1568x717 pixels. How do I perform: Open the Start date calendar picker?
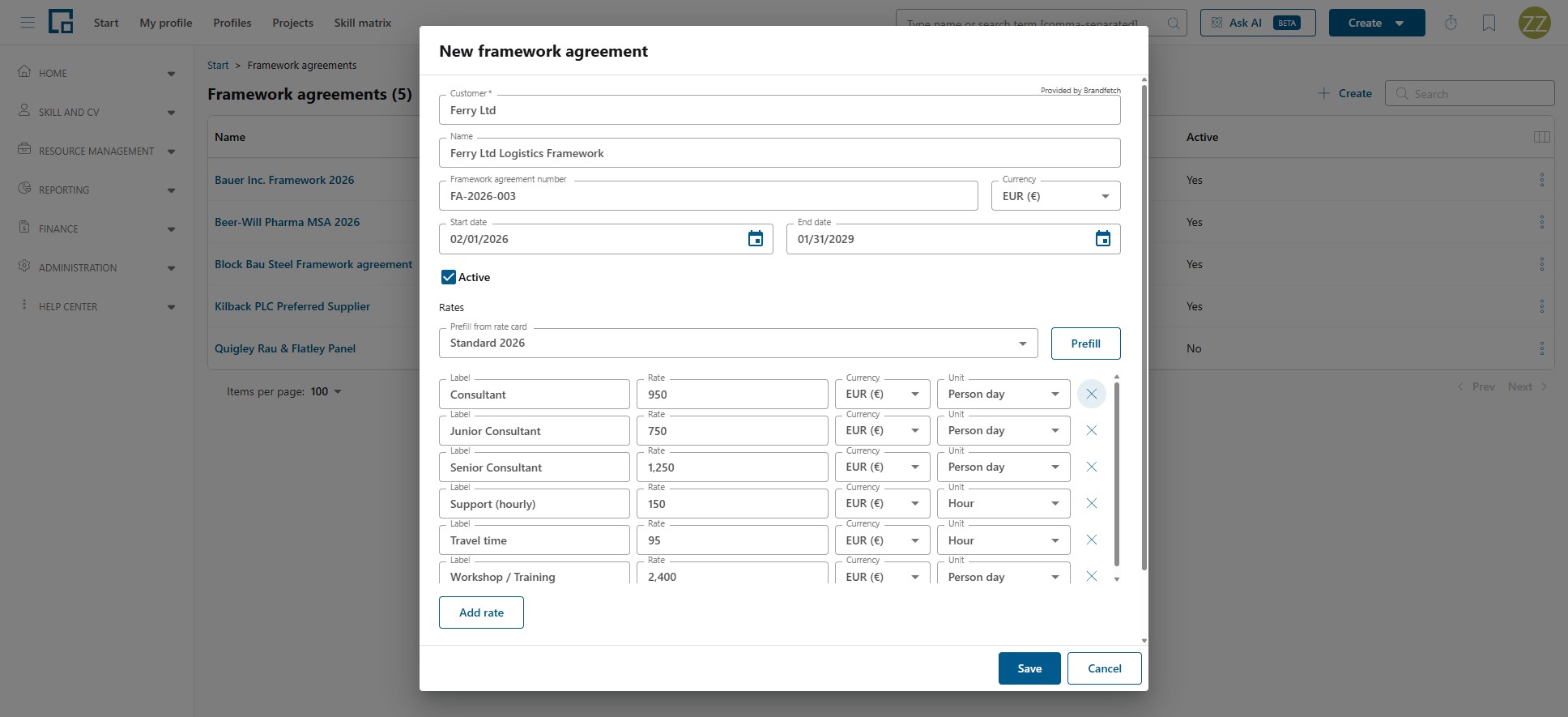756,239
